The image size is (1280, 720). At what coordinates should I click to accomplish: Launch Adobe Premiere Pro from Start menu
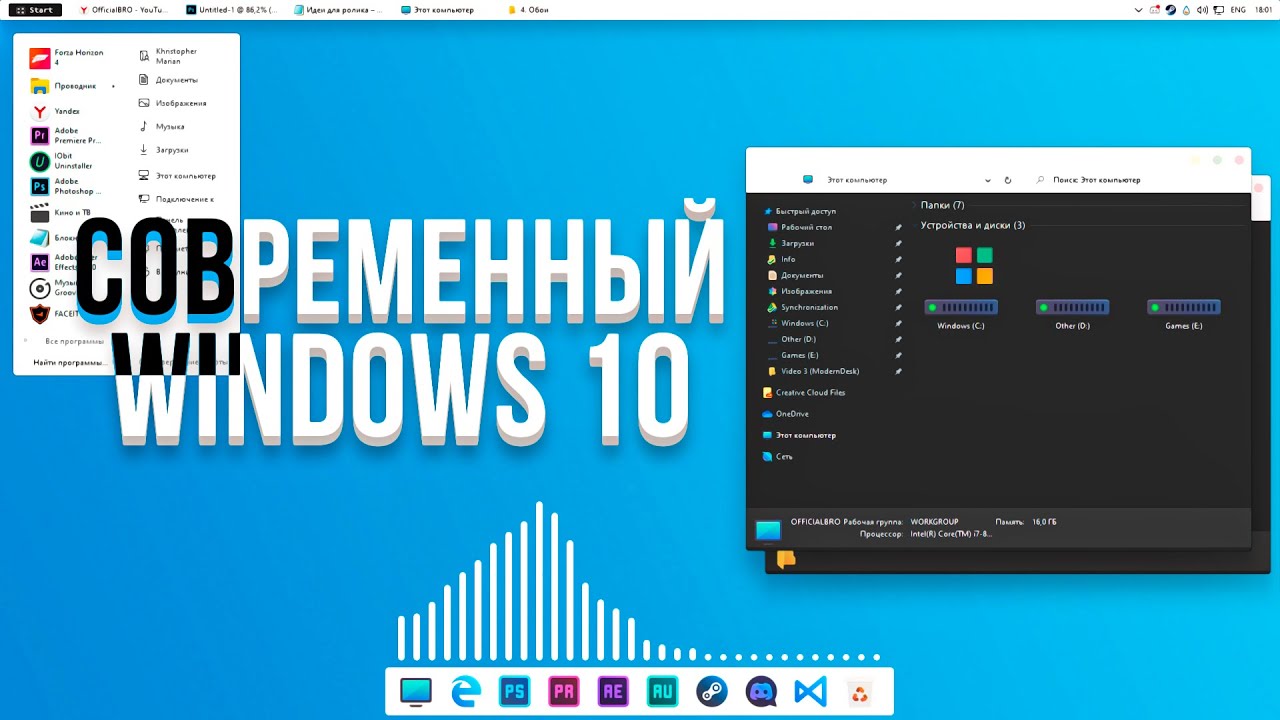[x=66, y=136]
